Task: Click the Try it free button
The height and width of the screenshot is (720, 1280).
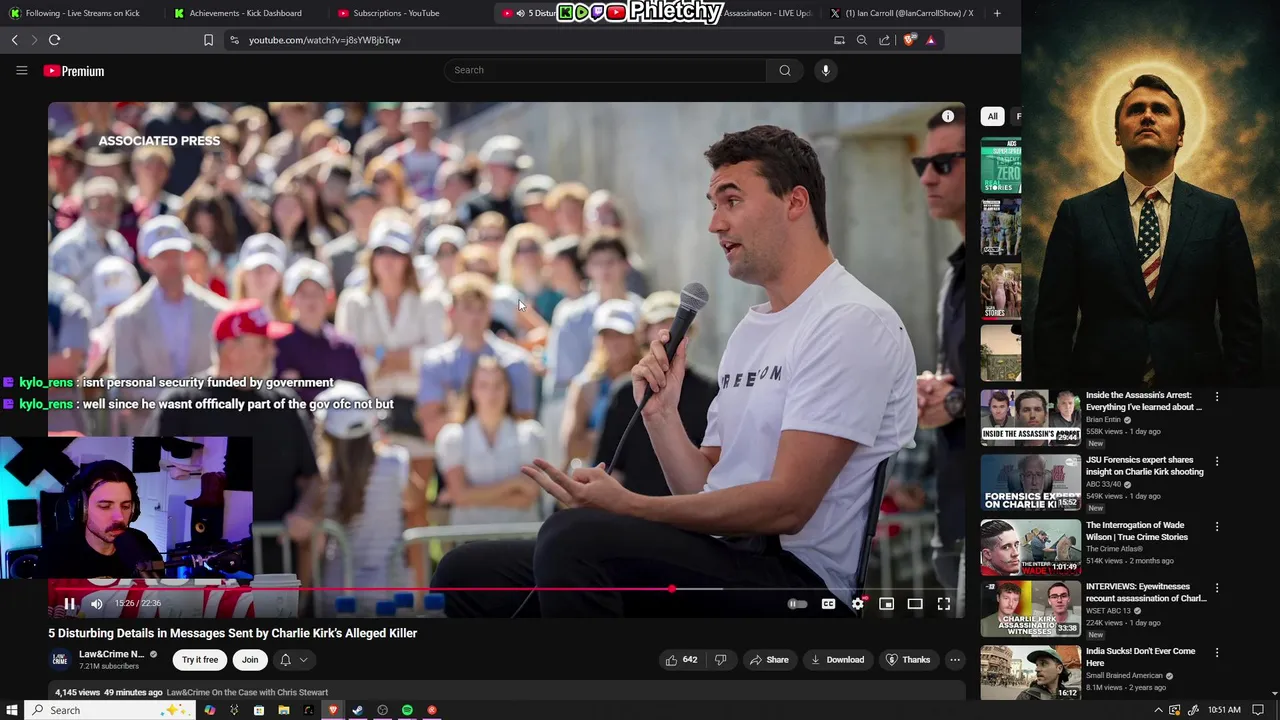Action: [x=200, y=660]
